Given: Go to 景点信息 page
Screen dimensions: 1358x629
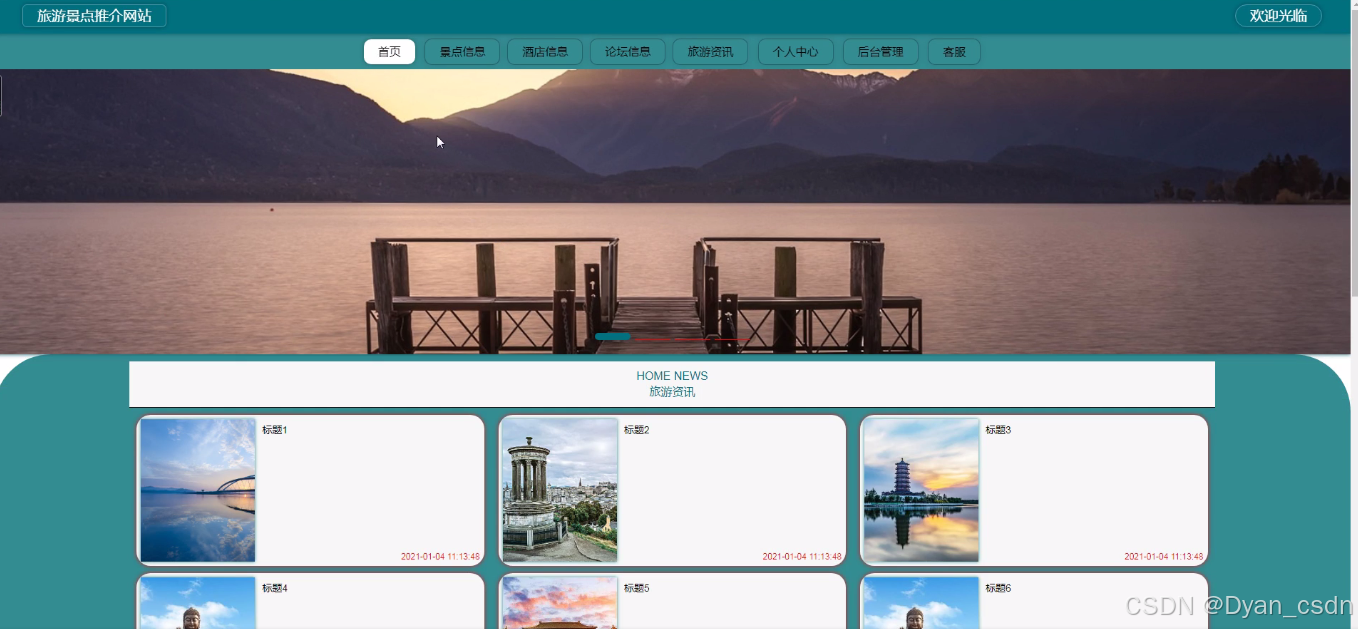Looking at the screenshot, I should tap(462, 52).
